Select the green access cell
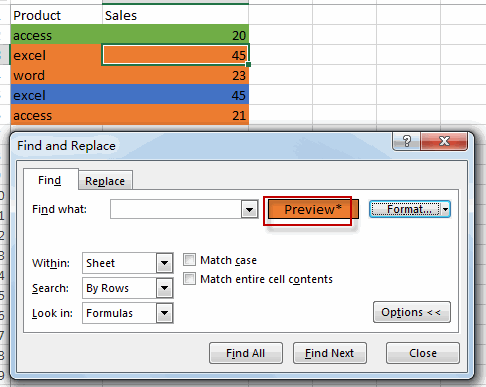 coord(56,35)
